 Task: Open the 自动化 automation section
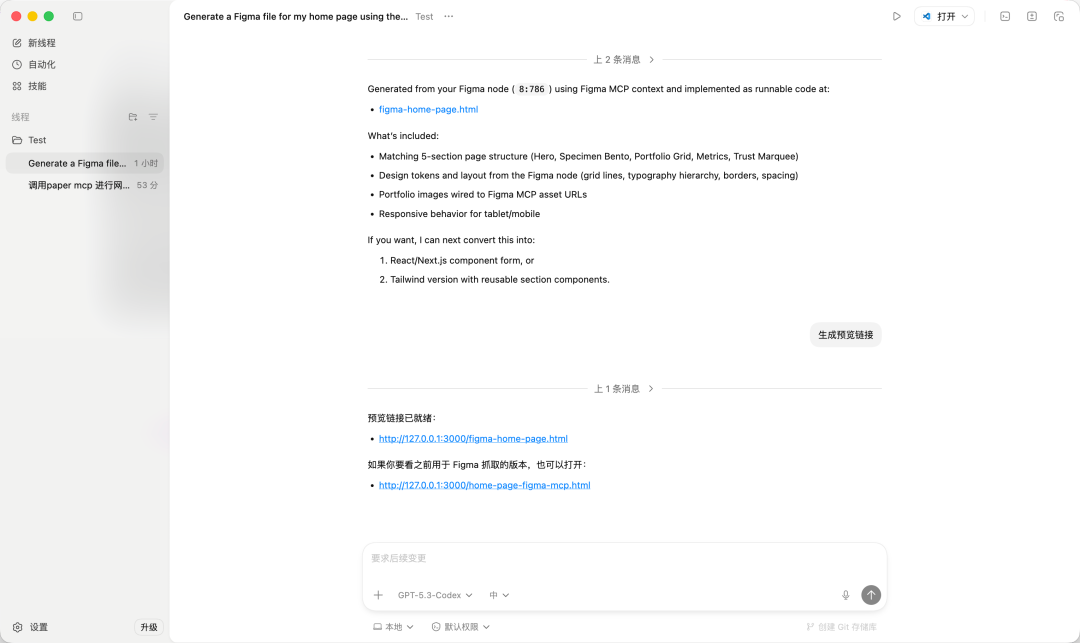(34, 65)
